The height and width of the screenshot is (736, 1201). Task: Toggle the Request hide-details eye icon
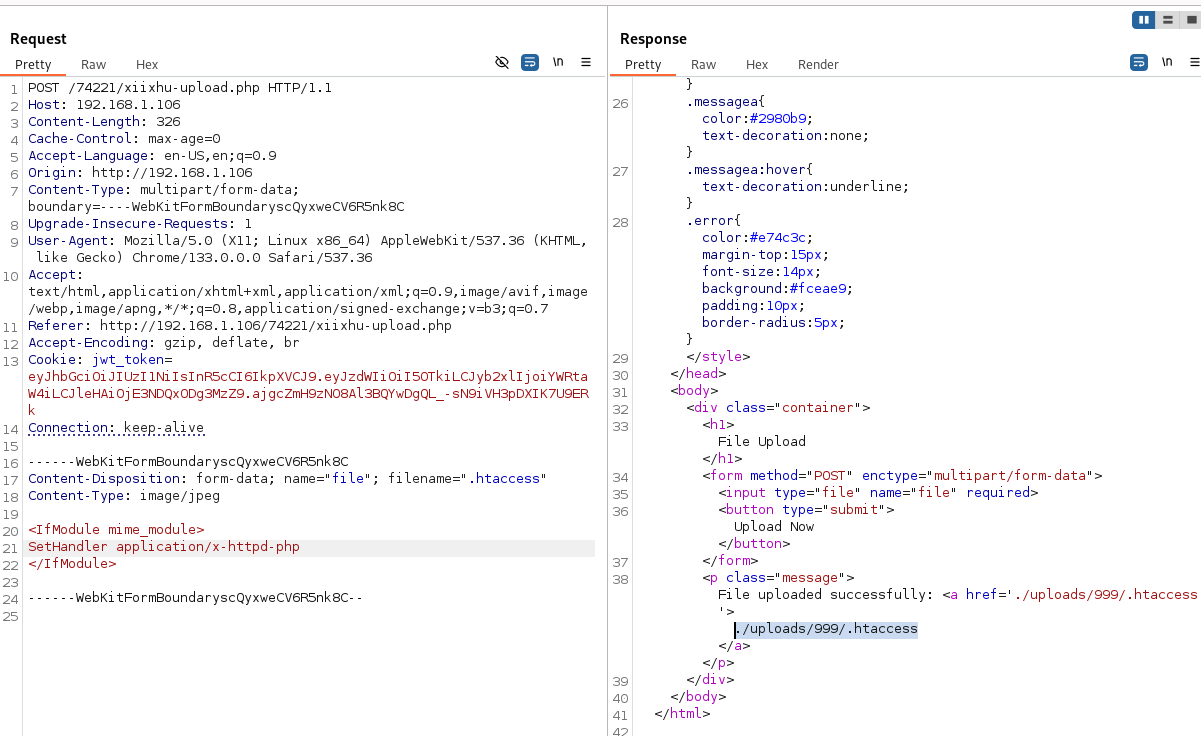[502, 62]
